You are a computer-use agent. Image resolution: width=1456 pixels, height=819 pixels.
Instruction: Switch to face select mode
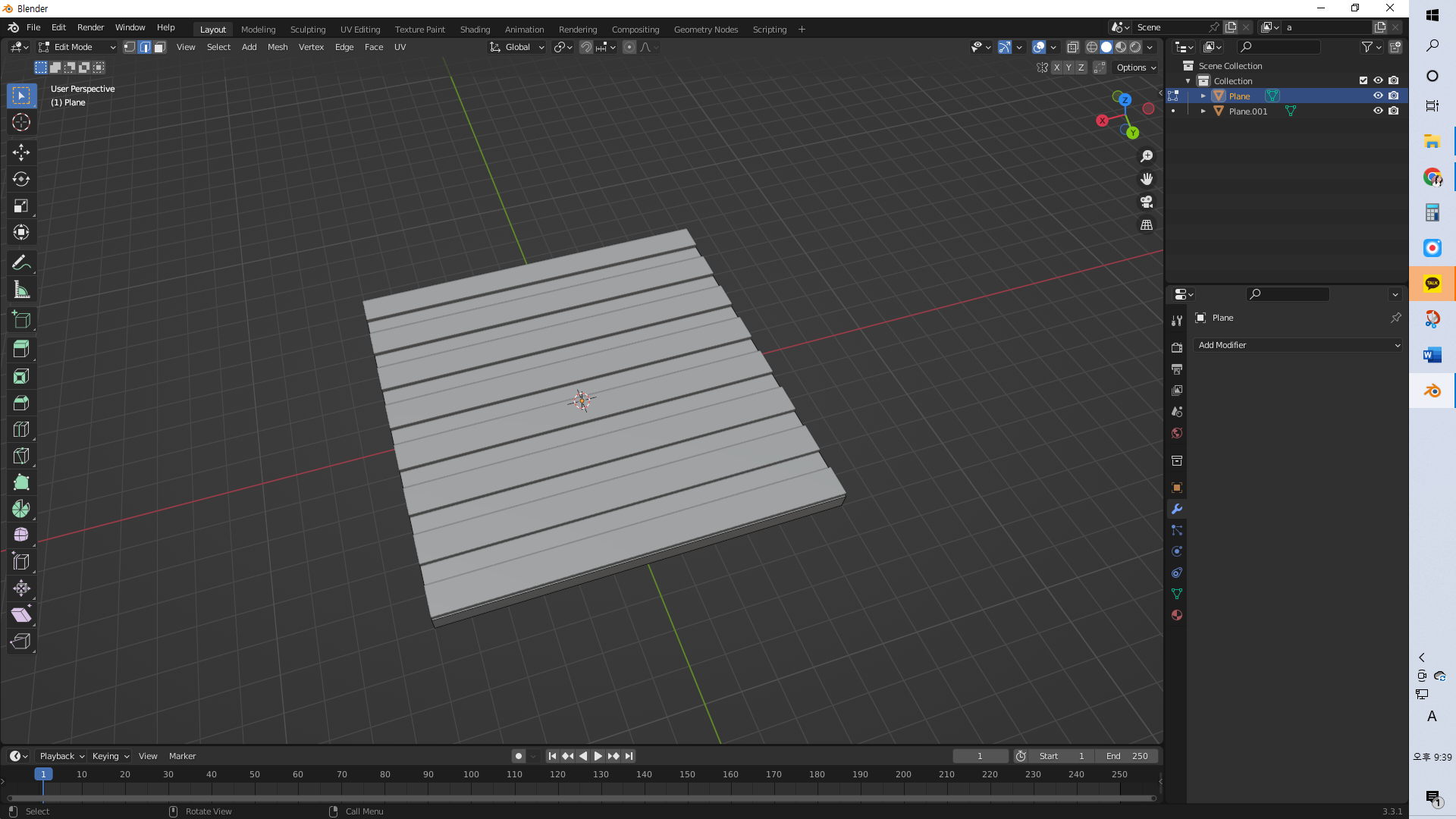[160, 47]
